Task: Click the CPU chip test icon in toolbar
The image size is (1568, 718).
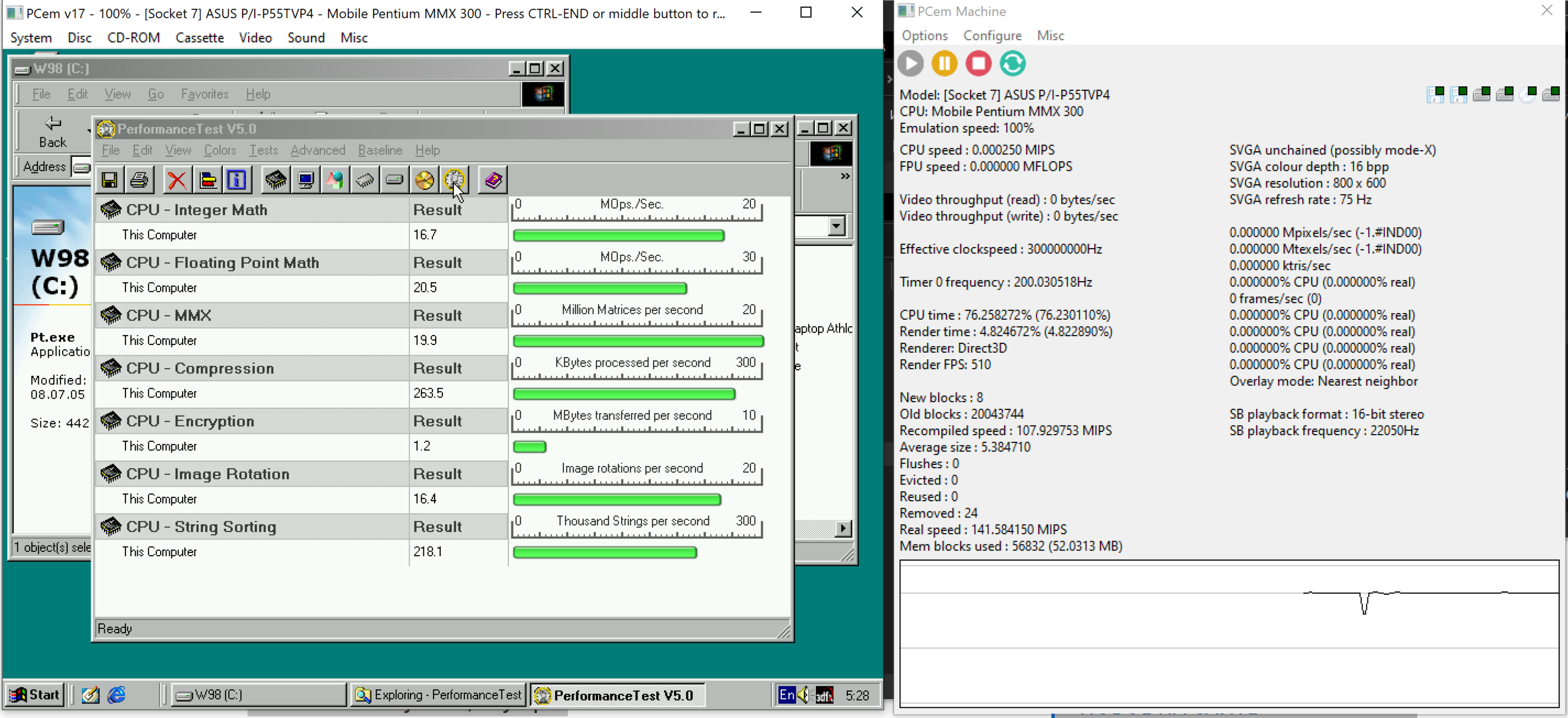Action: 276,180
